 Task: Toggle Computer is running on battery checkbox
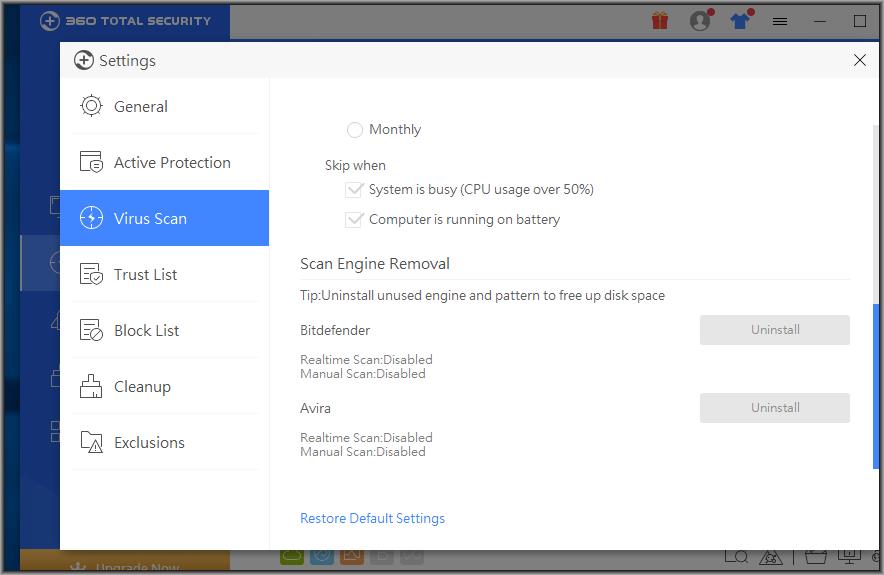[x=354, y=219]
